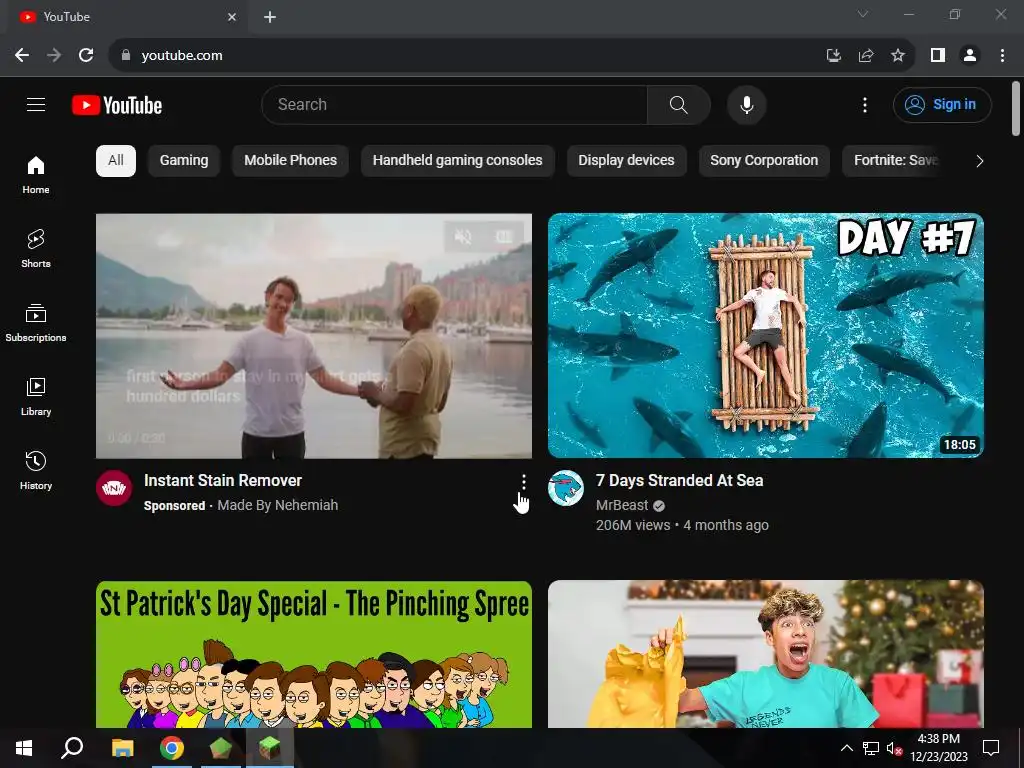This screenshot has width=1024, height=768.
Task: Click the YouTube page scrollbar
Action: 1016,108
